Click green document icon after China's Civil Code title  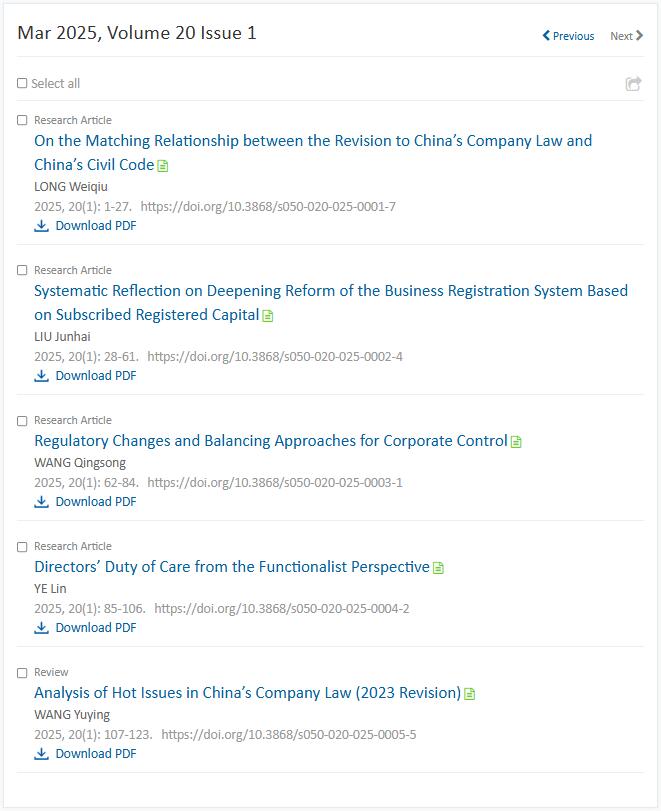(x=163, y=166)
